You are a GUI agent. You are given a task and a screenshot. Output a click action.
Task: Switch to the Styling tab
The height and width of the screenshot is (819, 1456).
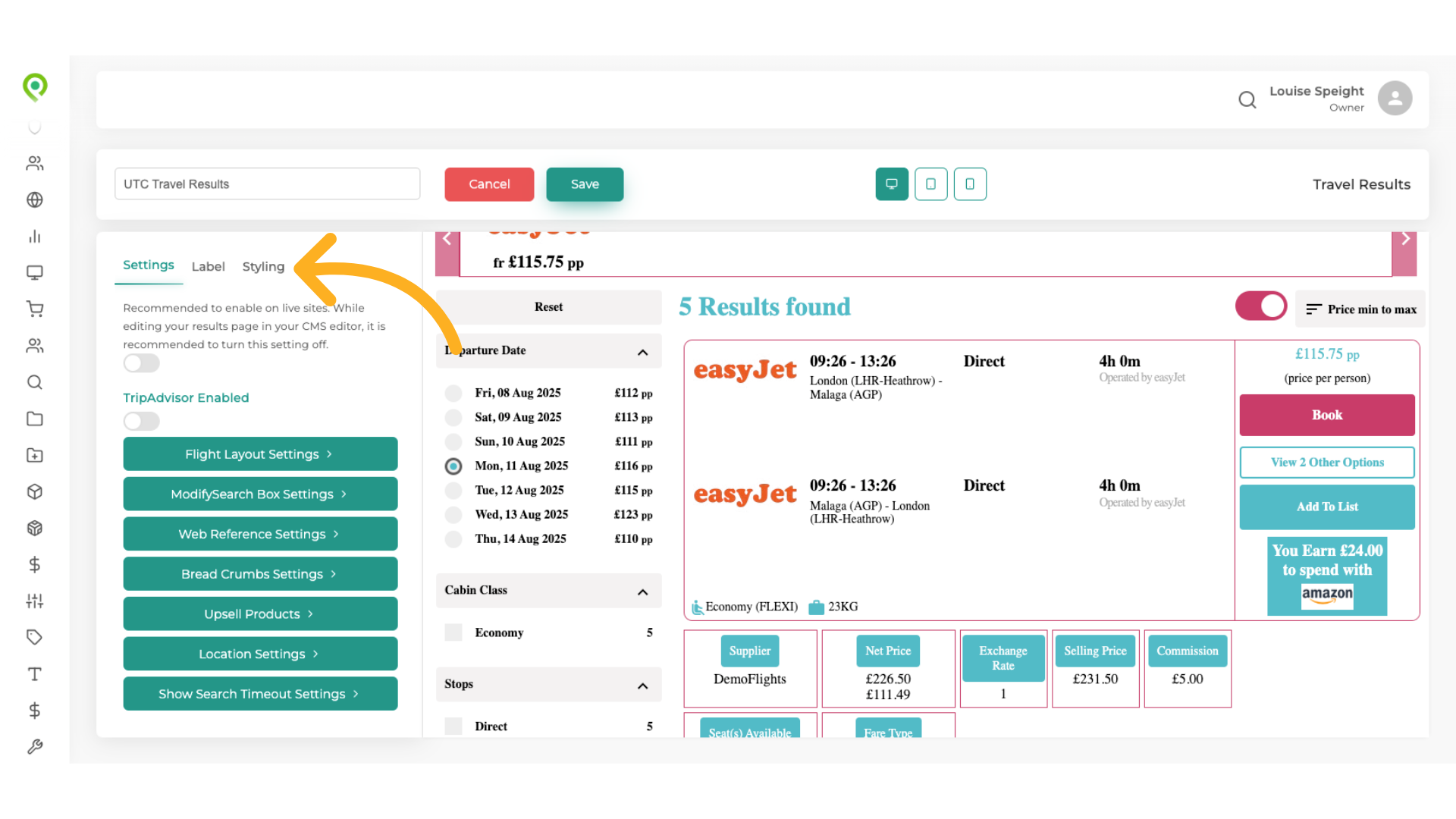point(263,266)
